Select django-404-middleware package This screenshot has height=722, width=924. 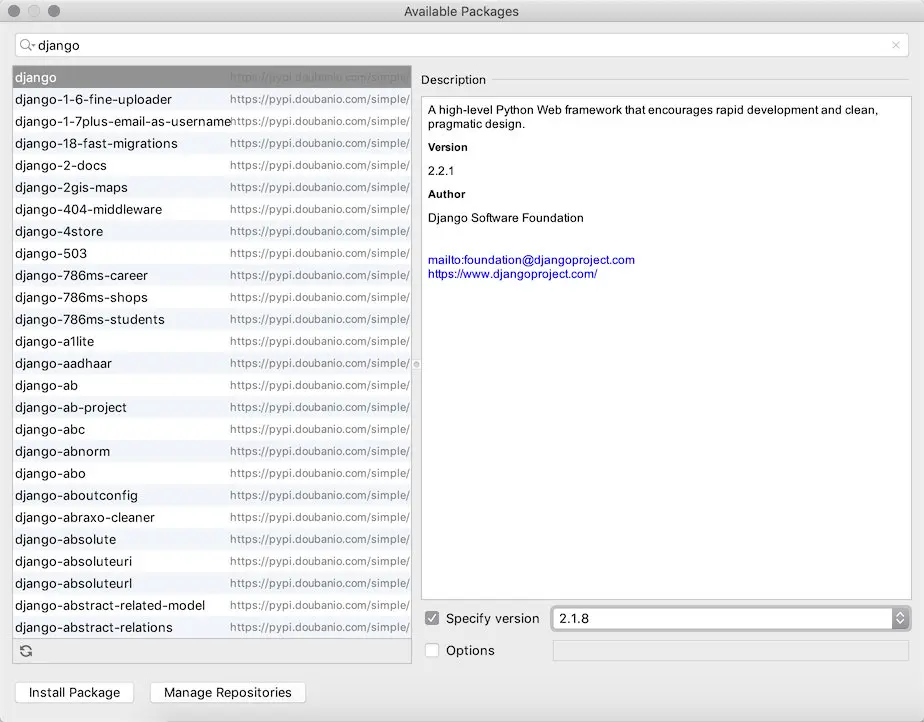(212, 209)
